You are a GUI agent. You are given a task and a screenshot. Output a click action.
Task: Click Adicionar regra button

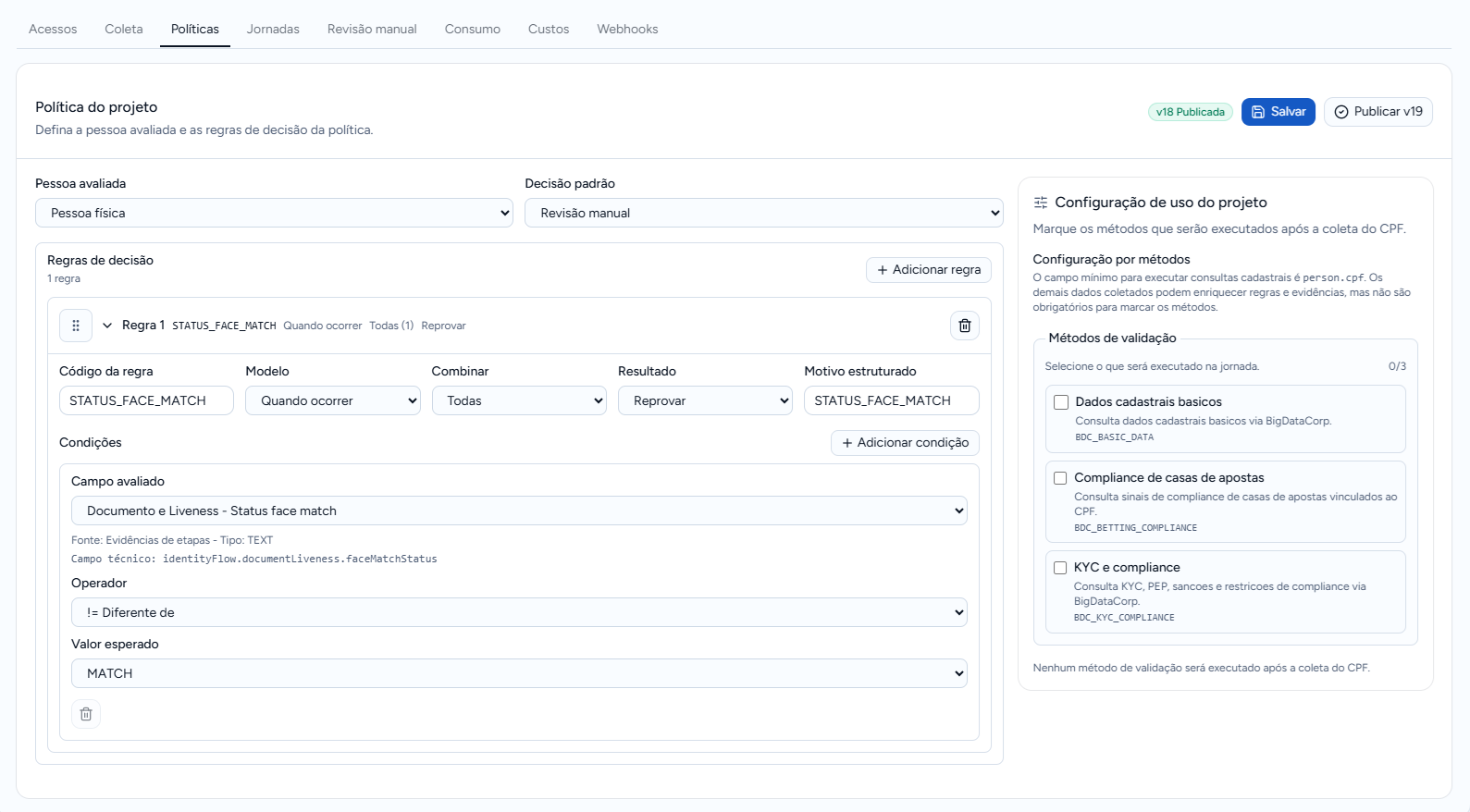929,270
